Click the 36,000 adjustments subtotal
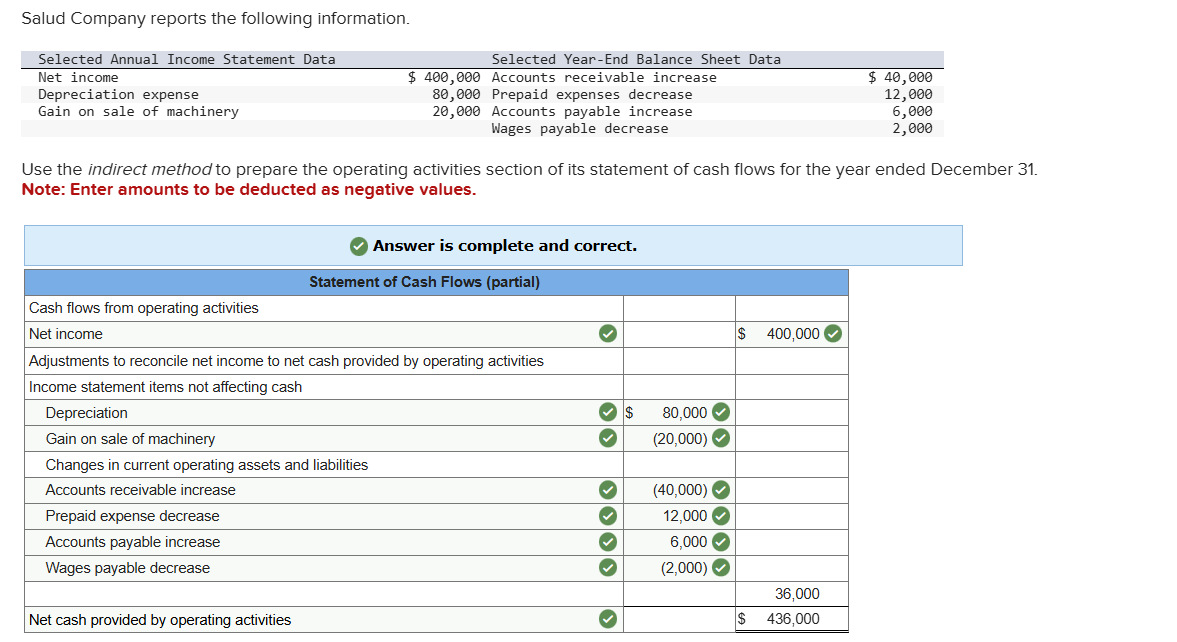The width and height of the screenshot is (1177, 642). [x=796, y=594]
